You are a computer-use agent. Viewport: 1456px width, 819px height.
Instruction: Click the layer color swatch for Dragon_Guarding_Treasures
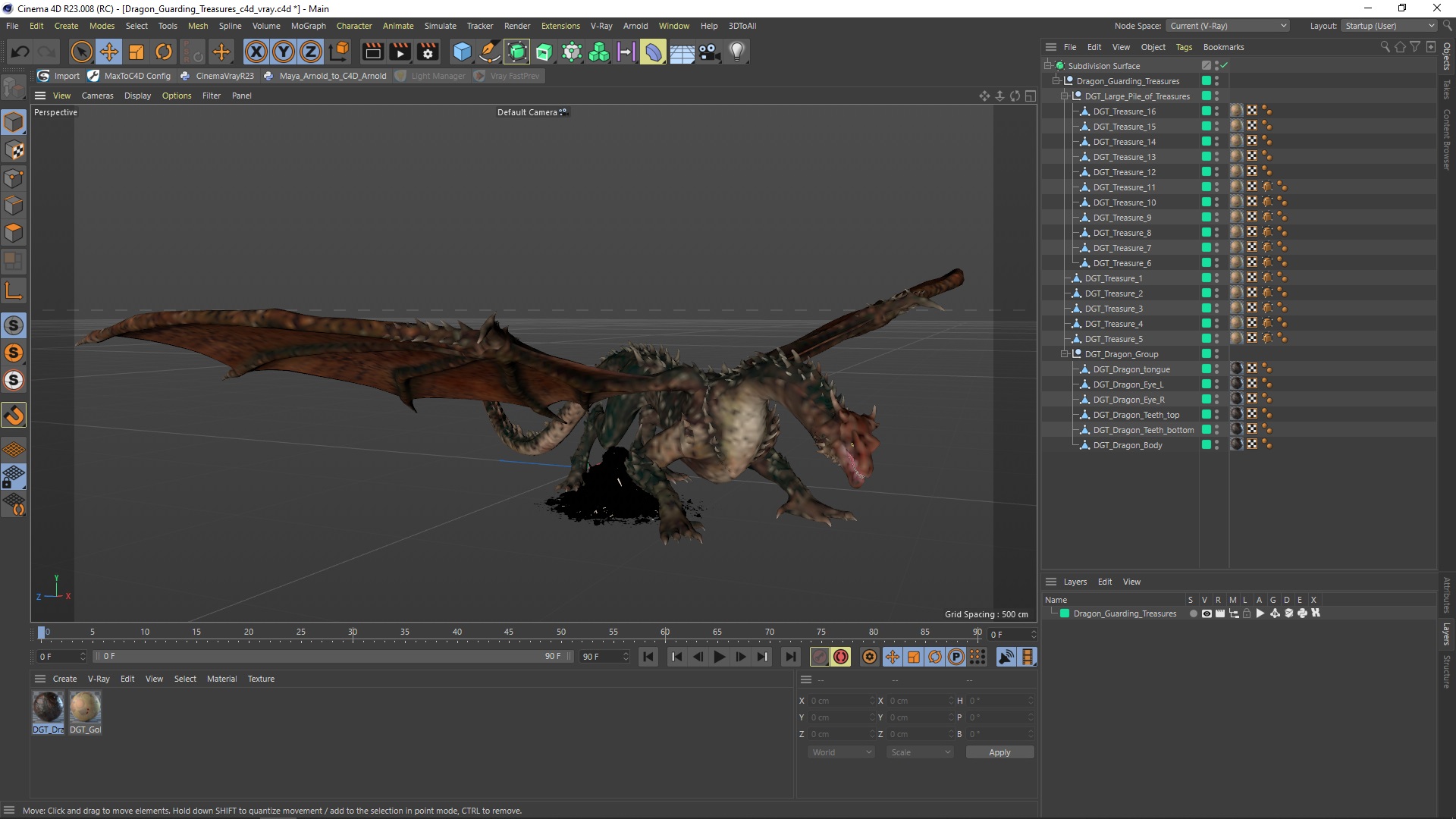point(1065,613)
